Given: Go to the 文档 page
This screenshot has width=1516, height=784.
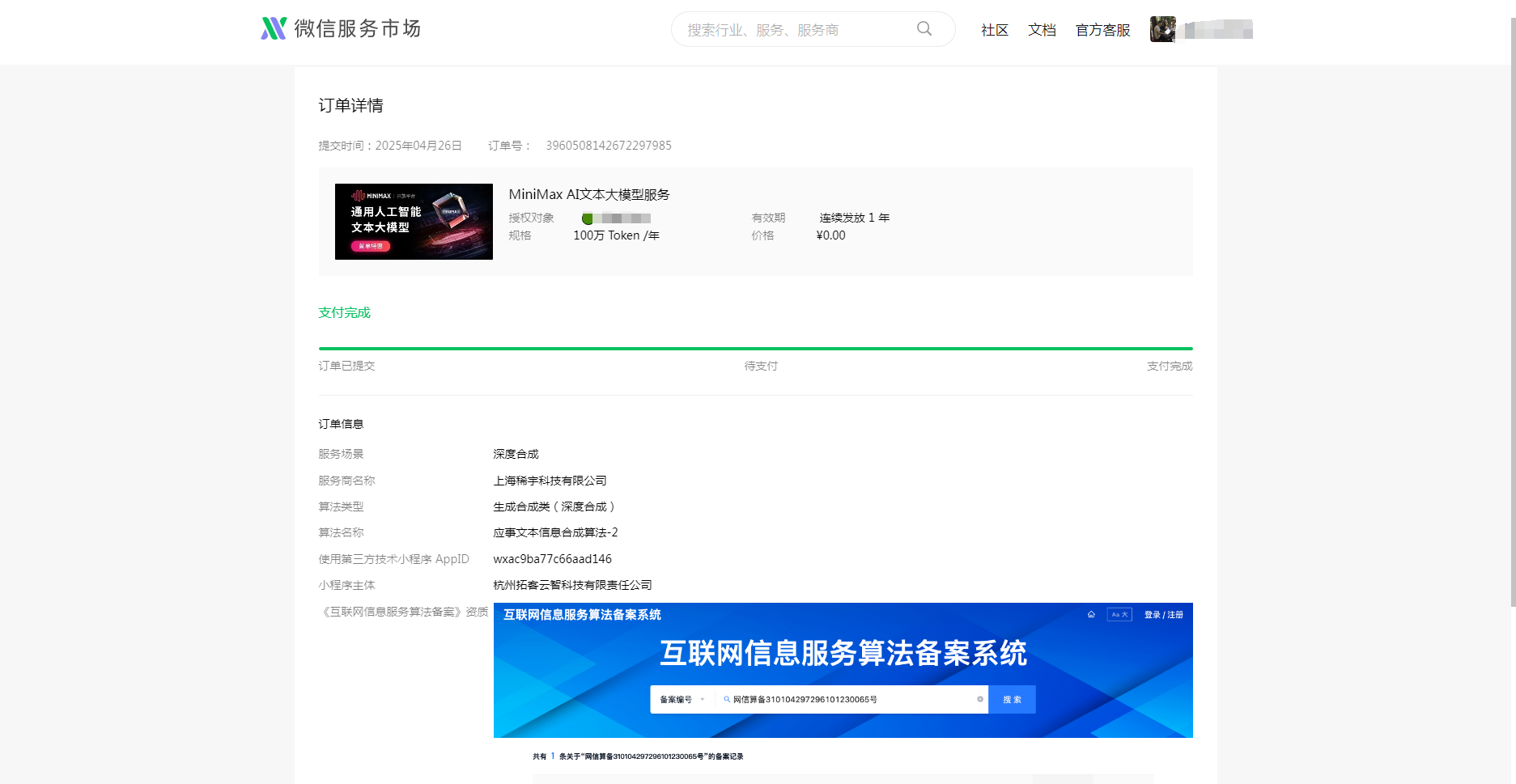Looking at the screenshot, I should click(1042, 30).
